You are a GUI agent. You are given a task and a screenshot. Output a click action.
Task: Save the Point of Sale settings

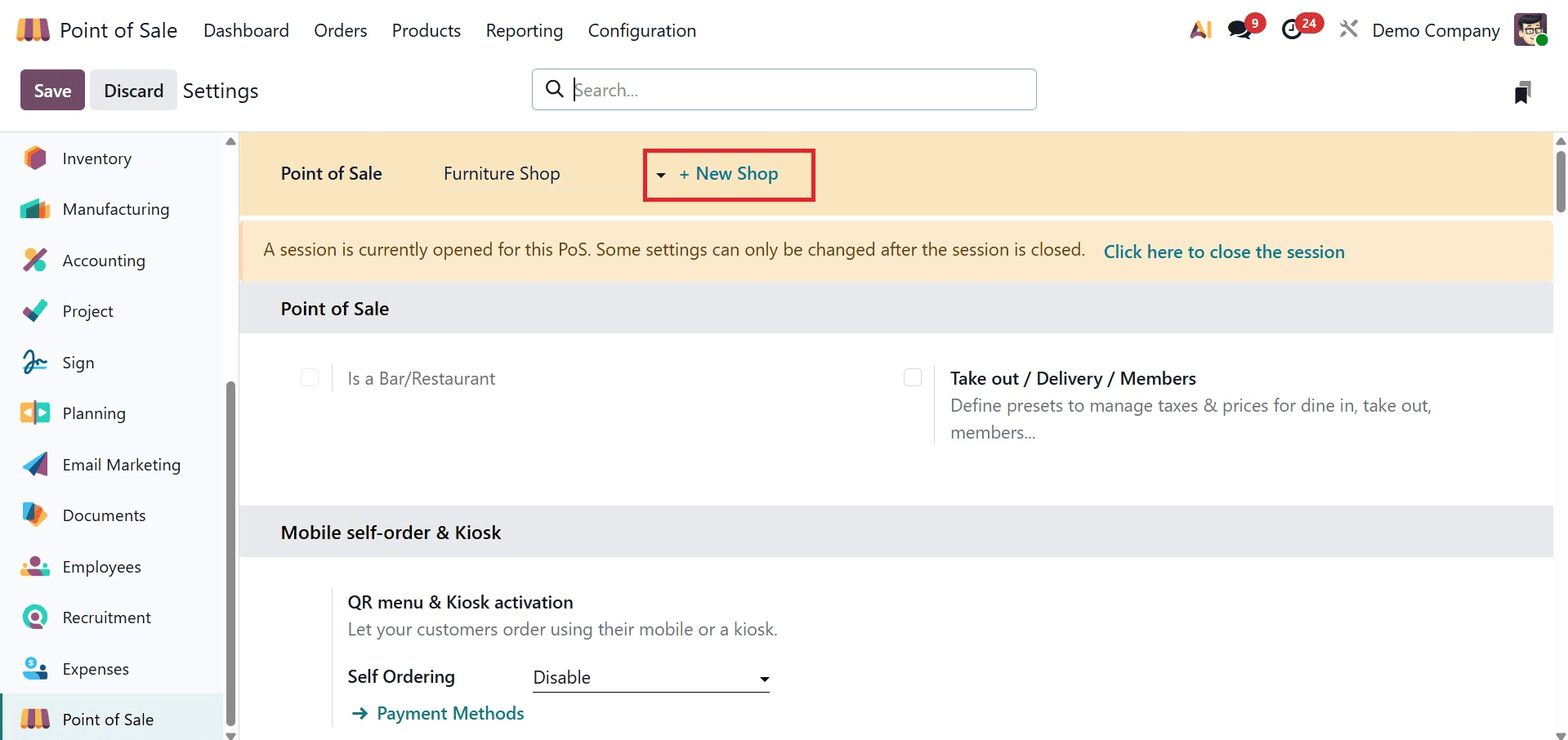click(51, 90)
